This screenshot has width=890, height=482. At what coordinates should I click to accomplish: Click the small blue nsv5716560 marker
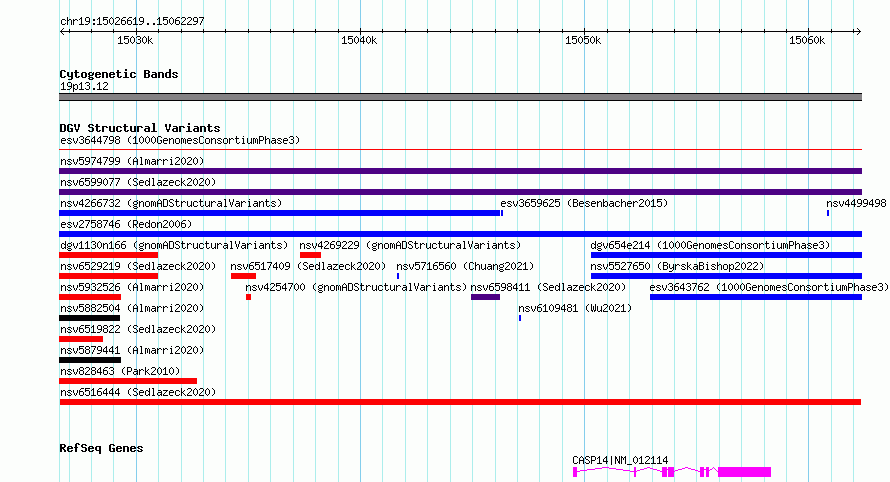coord(398,276)
